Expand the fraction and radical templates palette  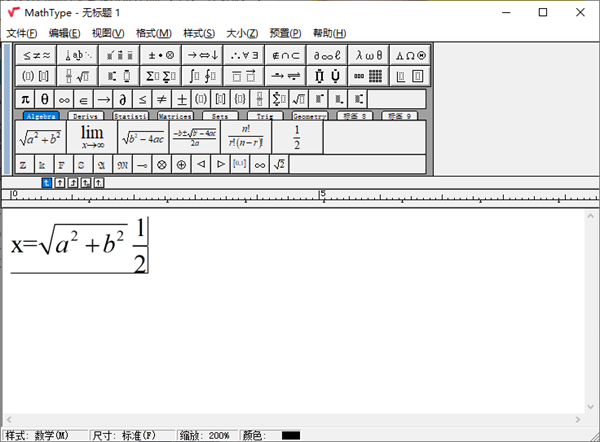coord(75,76)
